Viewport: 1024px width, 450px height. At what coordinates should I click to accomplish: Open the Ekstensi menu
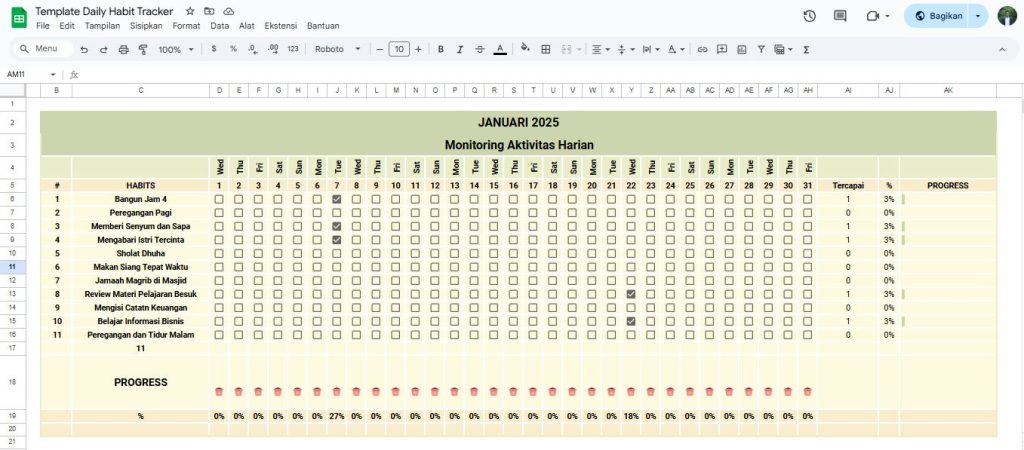pos(280,25)
